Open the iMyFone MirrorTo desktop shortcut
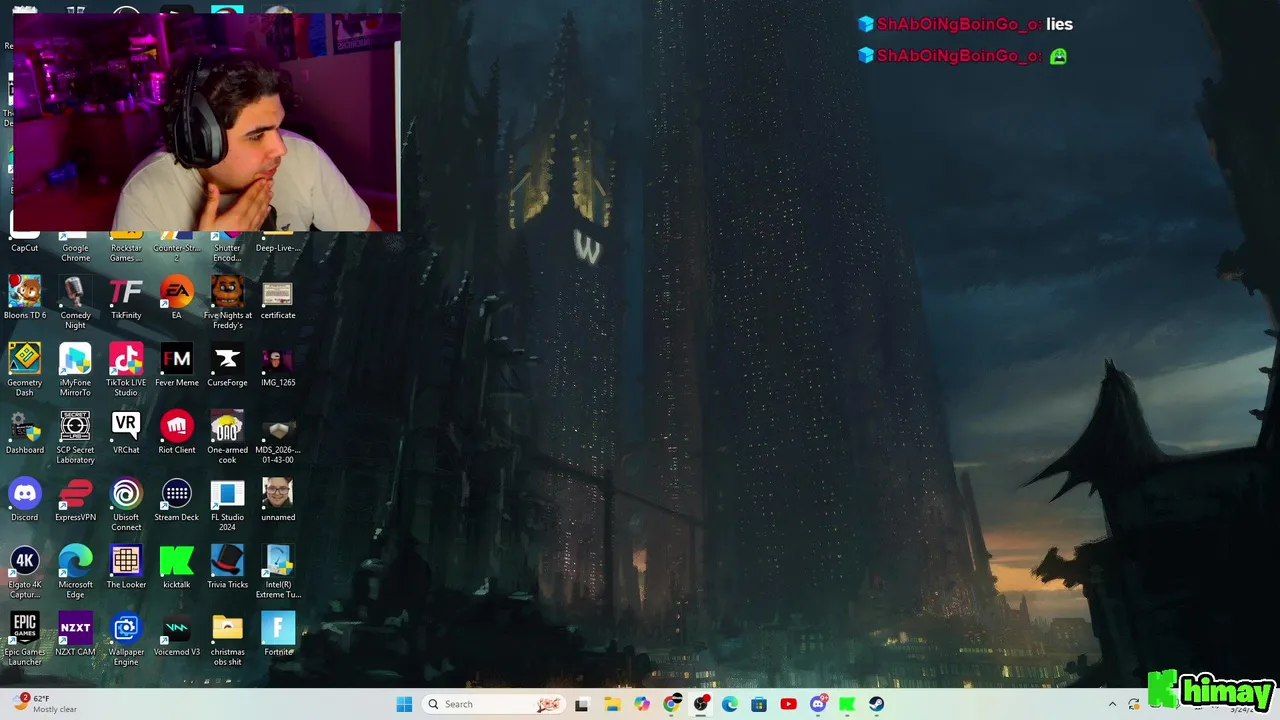 (x=75, y=360)
